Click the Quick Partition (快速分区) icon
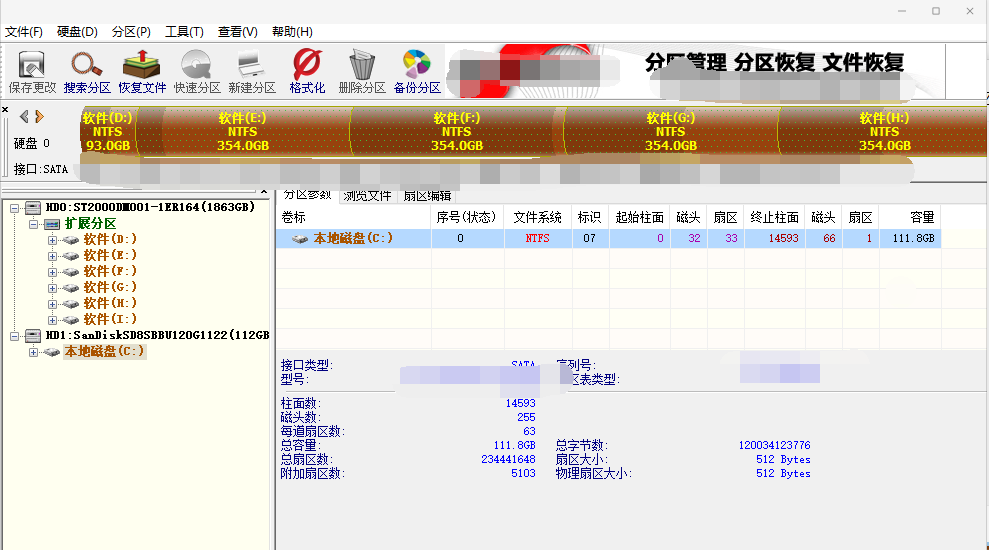Viewport: 989px width, 550px height. [196, 64]
